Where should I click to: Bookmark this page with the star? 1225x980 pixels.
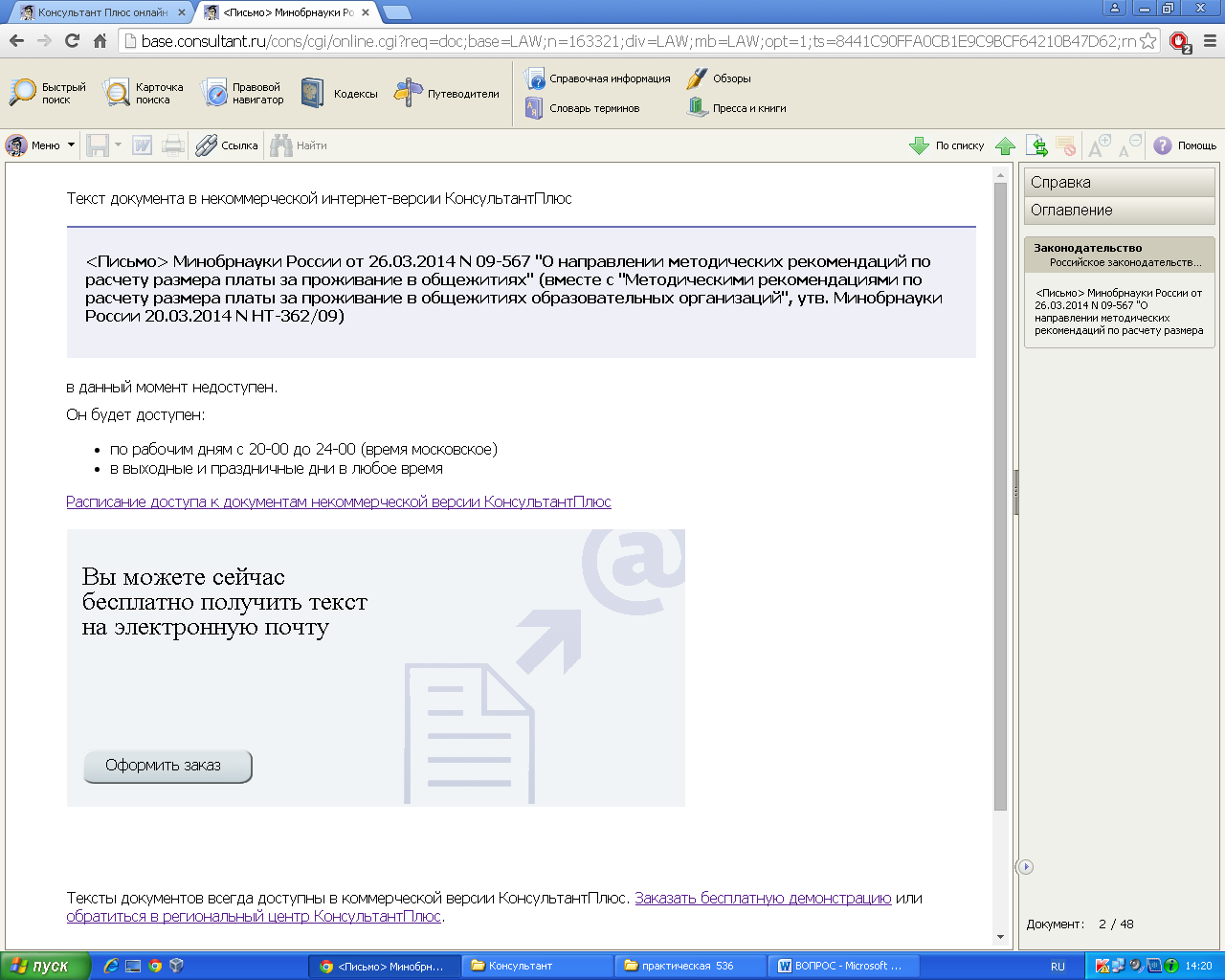[x=1148, y=41]
